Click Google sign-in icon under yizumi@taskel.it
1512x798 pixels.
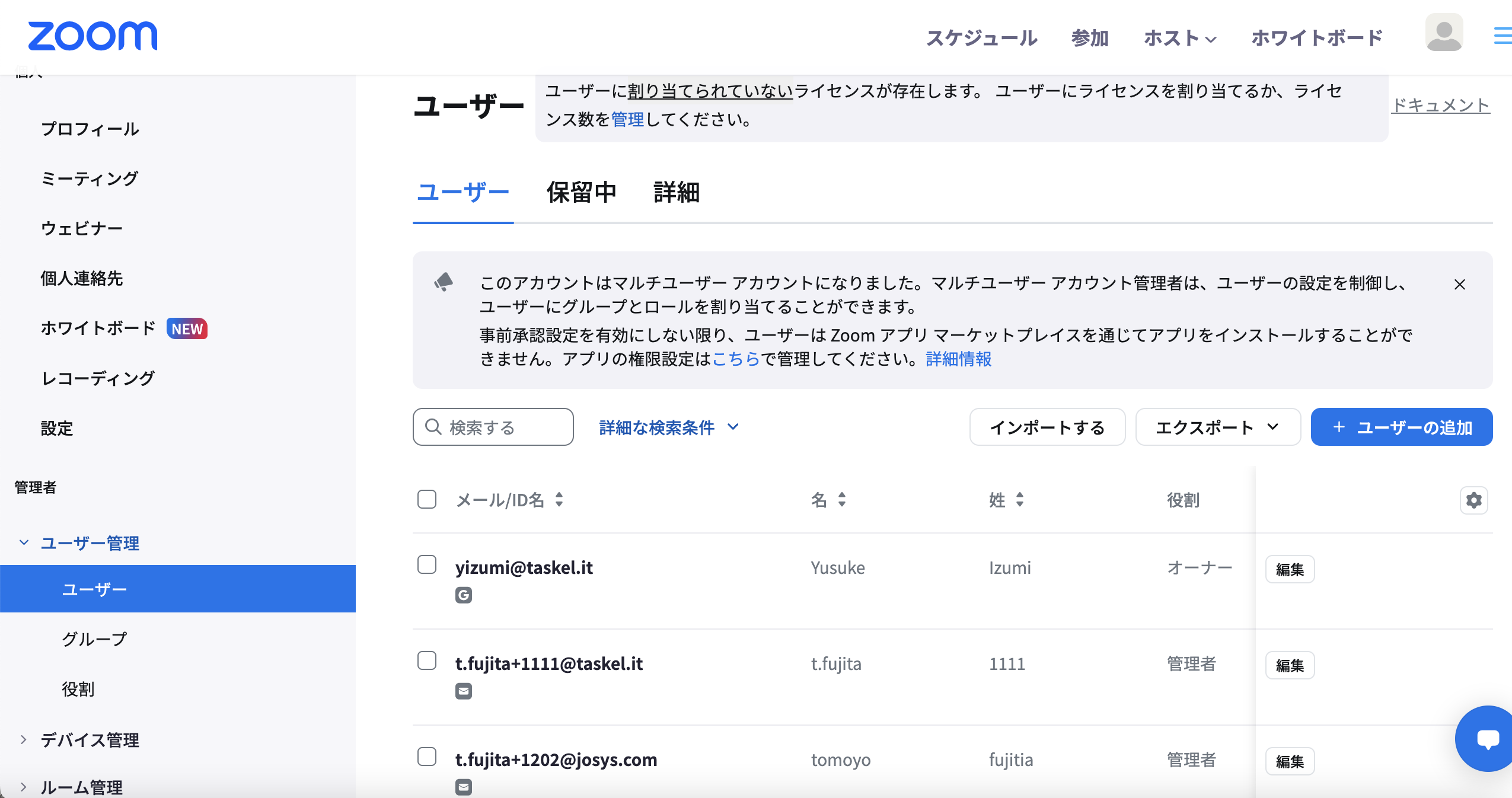click(x=464, y=595)
